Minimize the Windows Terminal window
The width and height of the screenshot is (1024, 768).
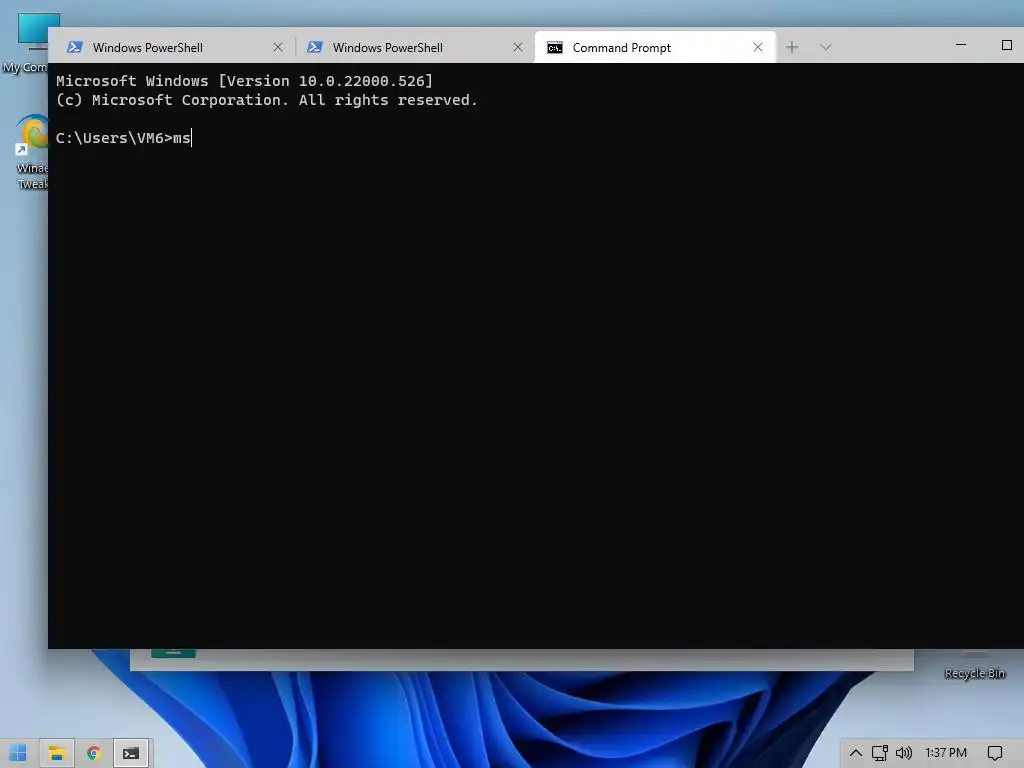pos(961,45)
